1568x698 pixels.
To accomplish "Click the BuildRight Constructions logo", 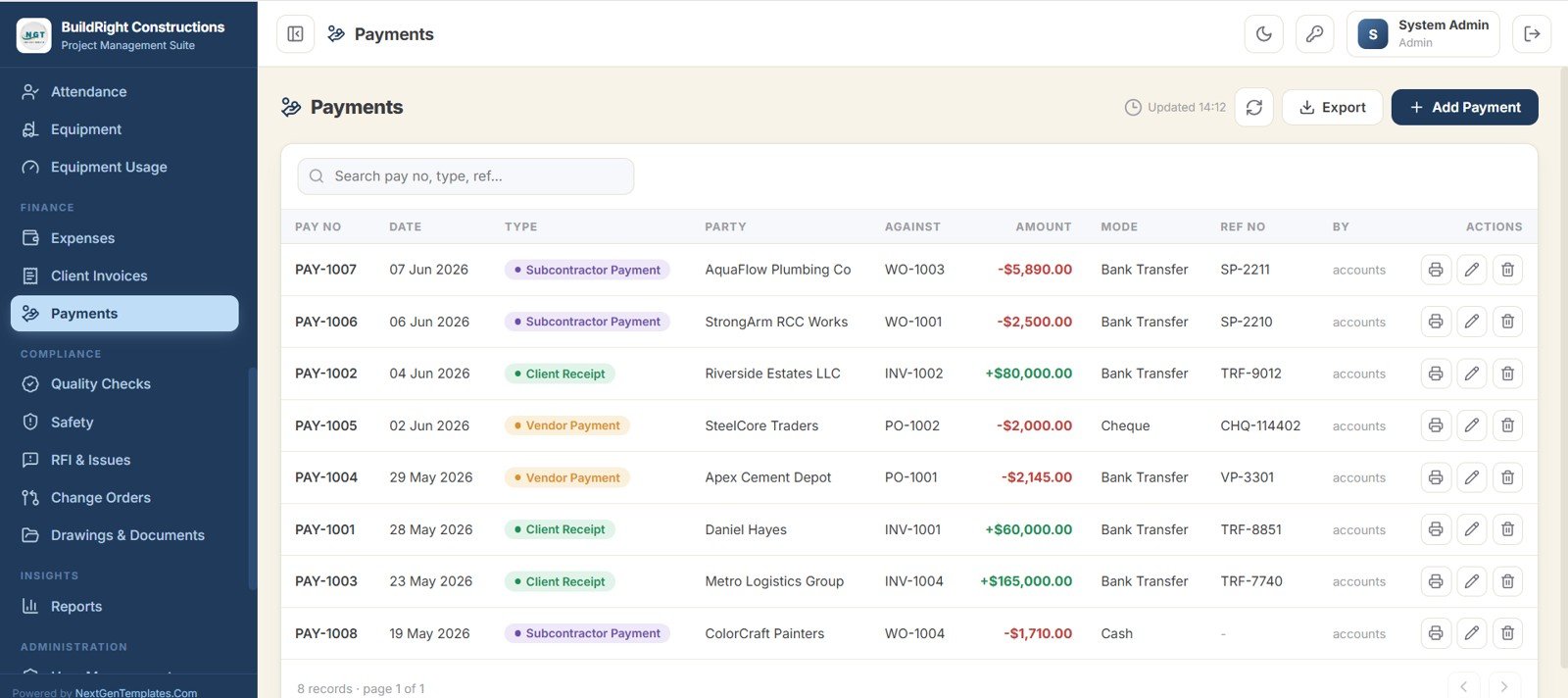I will [x=34, y=34].
